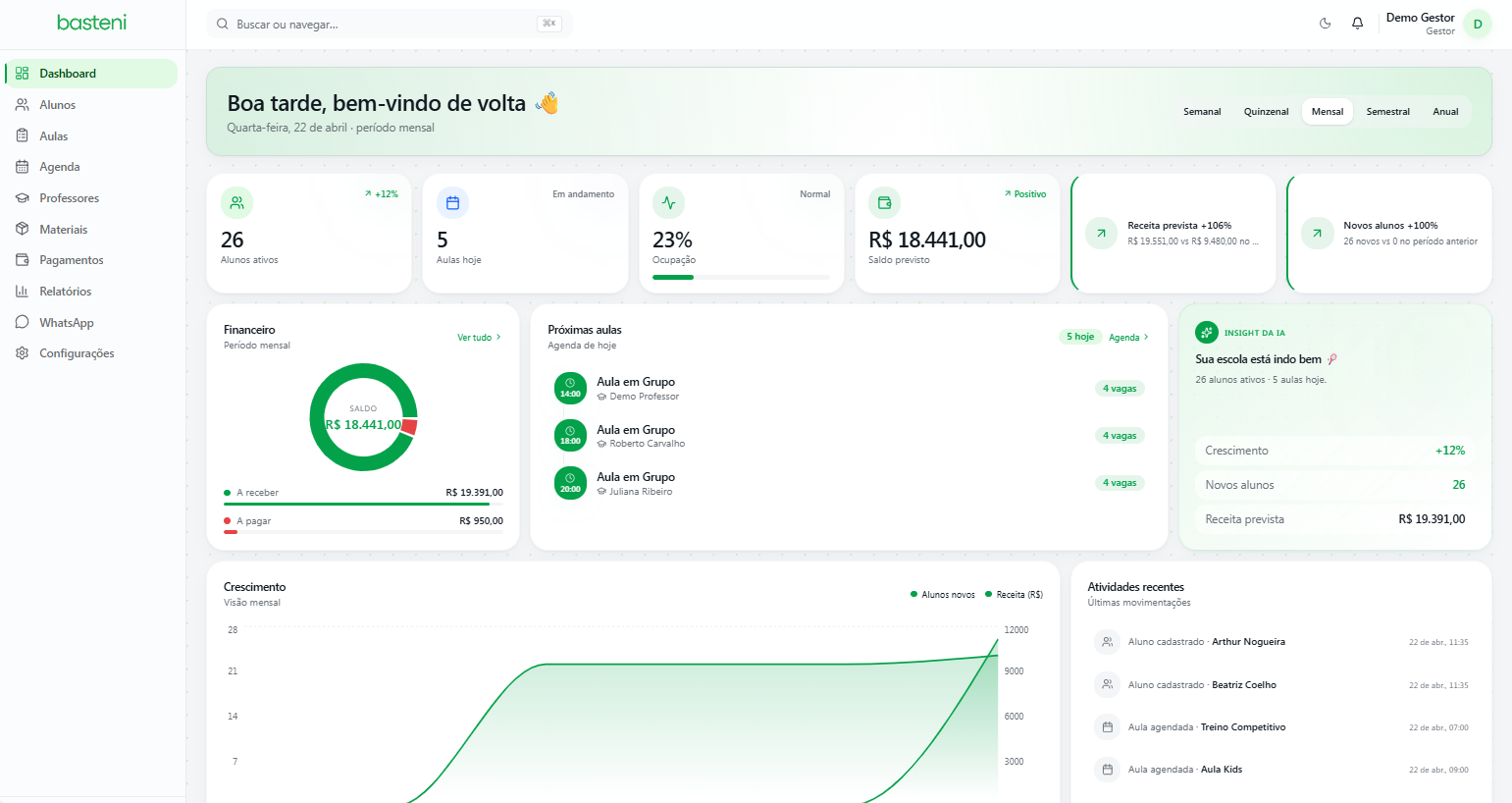The image size is (1512, 803).
Task: Click the 5 hoje badge
Action: pyautogui.click(x=1080, y=337)
